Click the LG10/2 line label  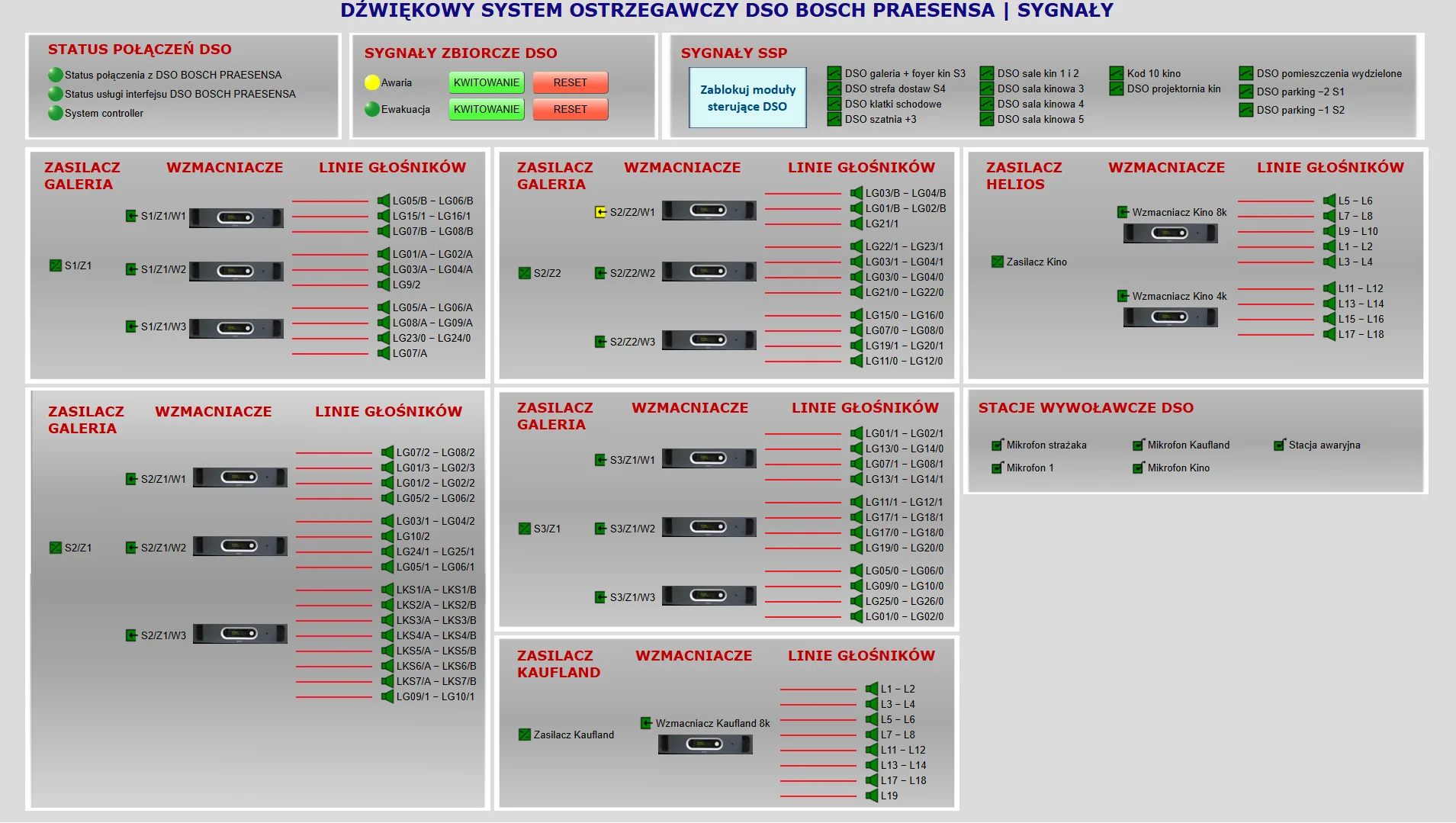click(x=413, y=536)
